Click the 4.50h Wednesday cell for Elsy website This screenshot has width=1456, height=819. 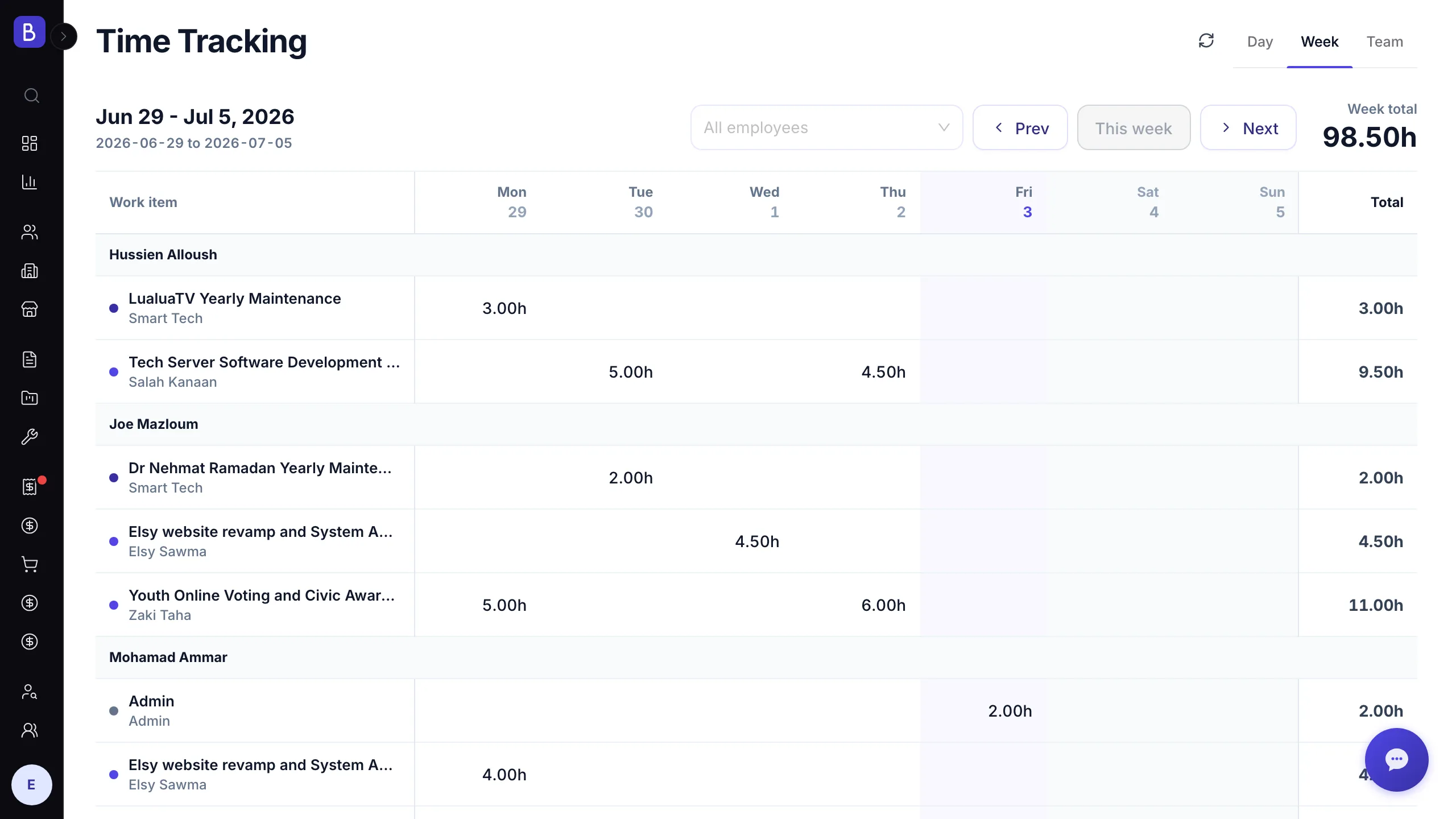756,541
